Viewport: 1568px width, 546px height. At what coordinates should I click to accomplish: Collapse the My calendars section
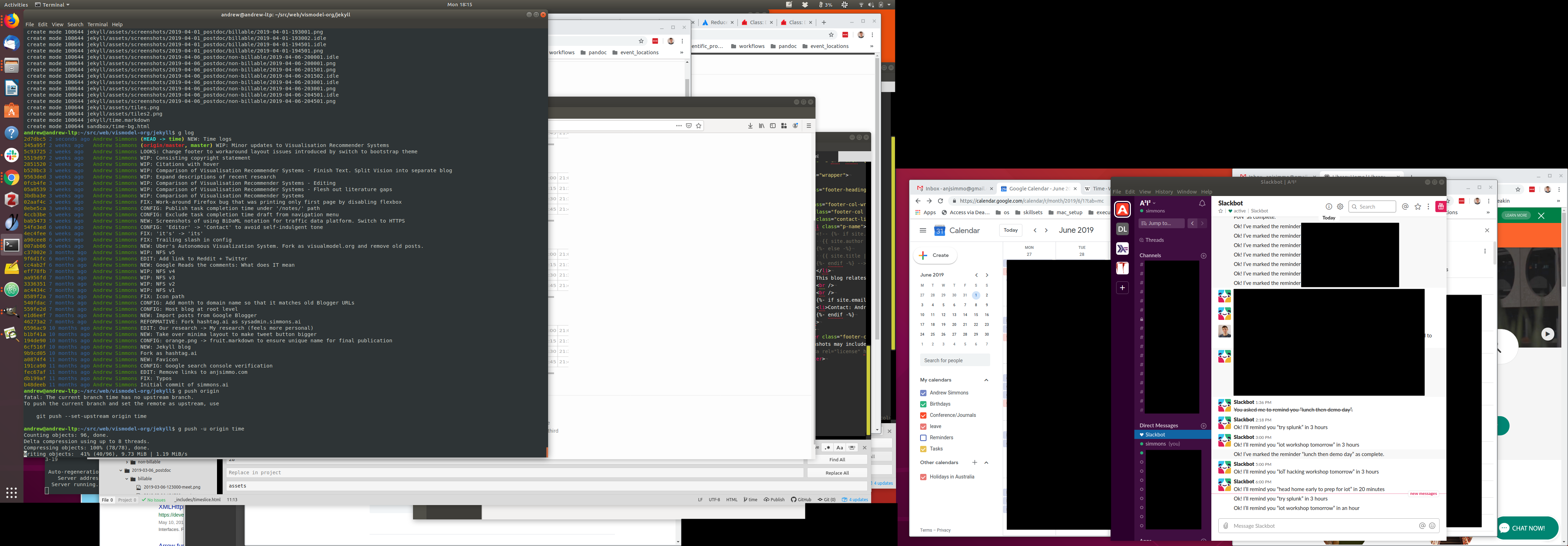click(x=986, y=380)
